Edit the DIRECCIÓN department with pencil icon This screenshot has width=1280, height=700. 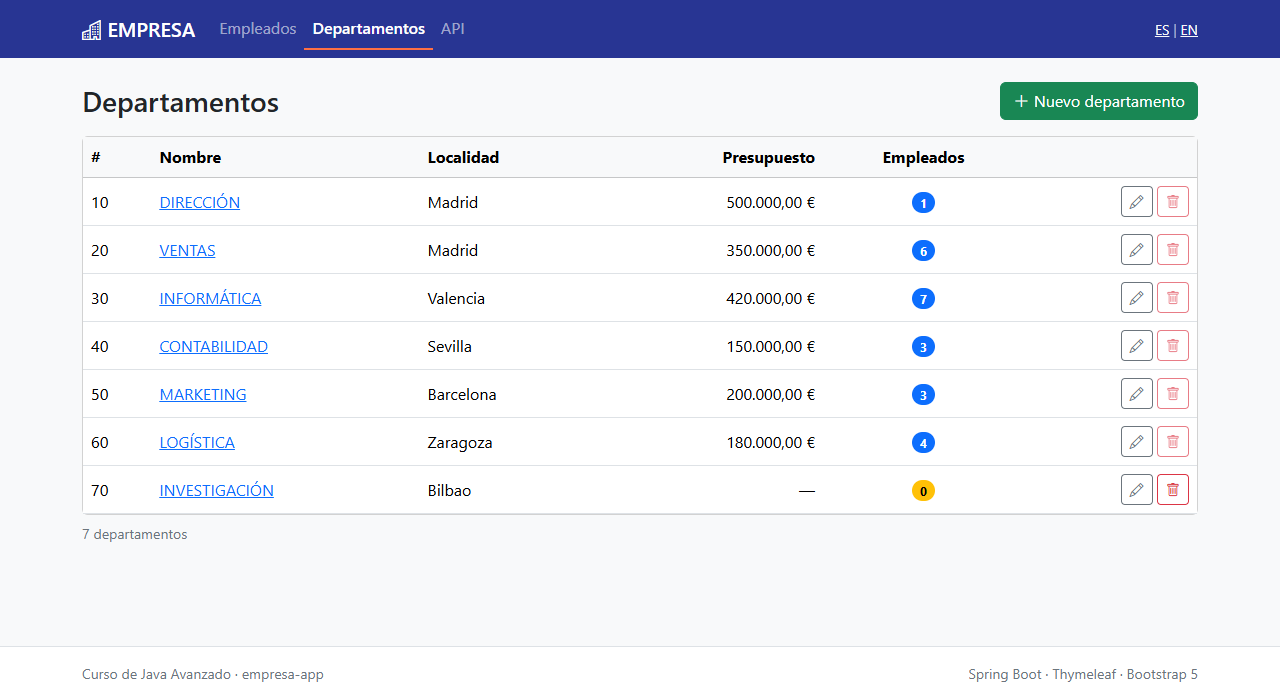pyautogui.click(x=1137, y=202)
